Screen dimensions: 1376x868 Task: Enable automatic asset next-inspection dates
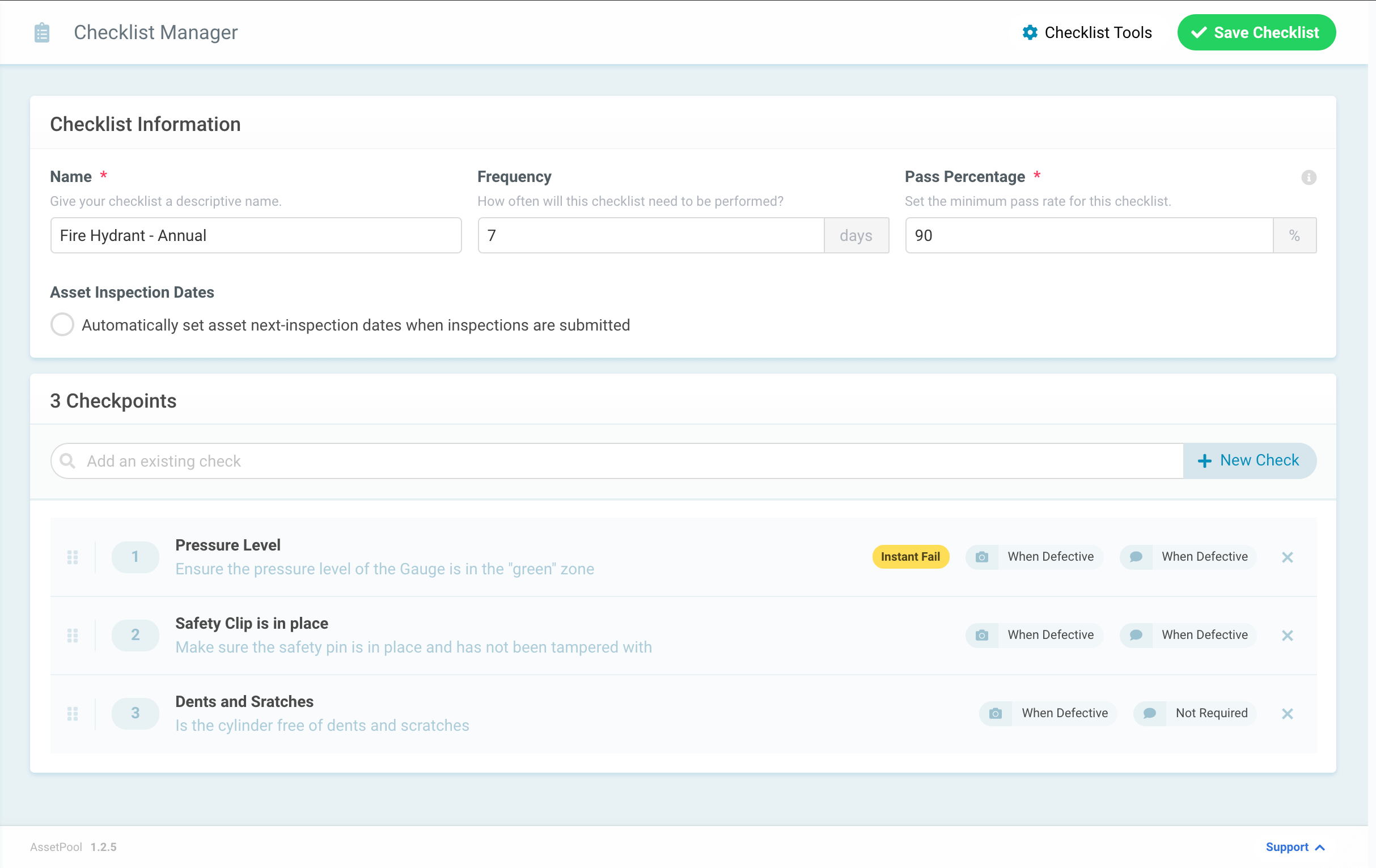coord(62,324)
